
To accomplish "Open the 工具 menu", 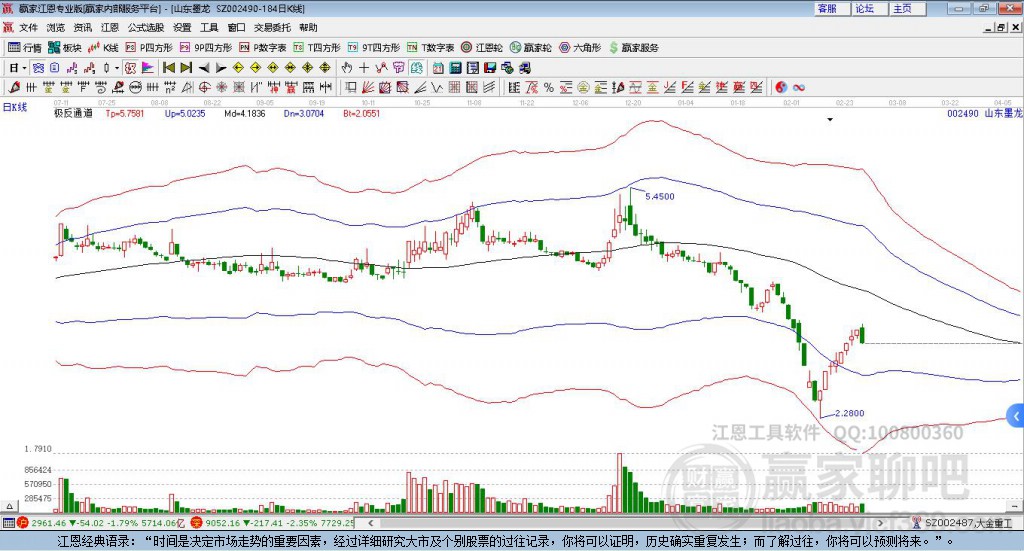I will pos(209,27).
